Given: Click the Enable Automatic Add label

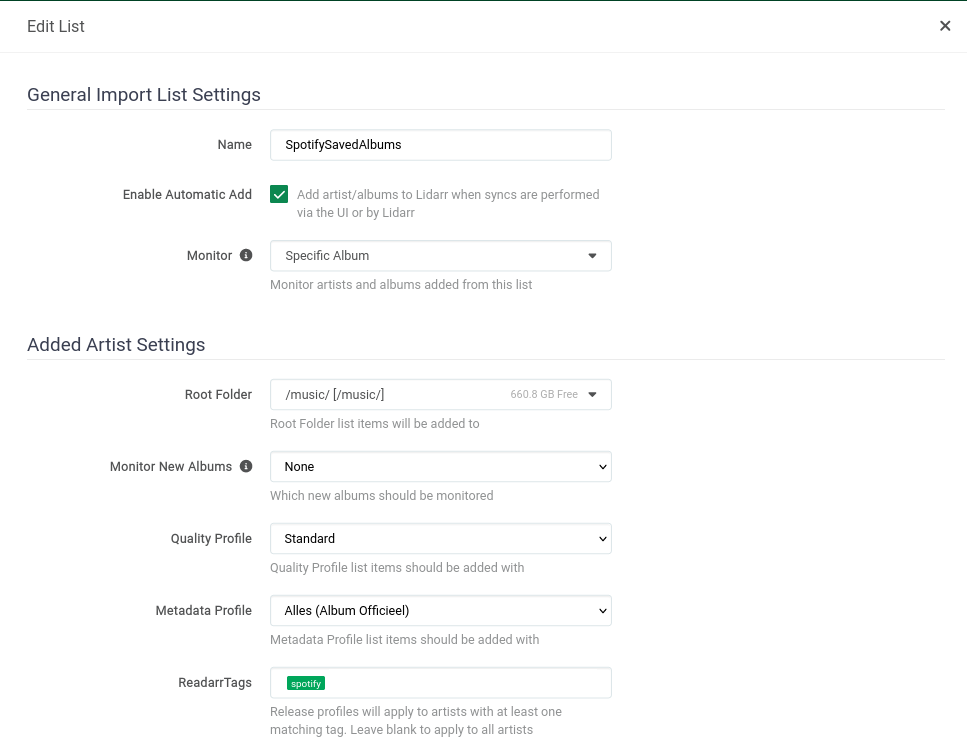Looking at the screenshot, I should 187,195.
